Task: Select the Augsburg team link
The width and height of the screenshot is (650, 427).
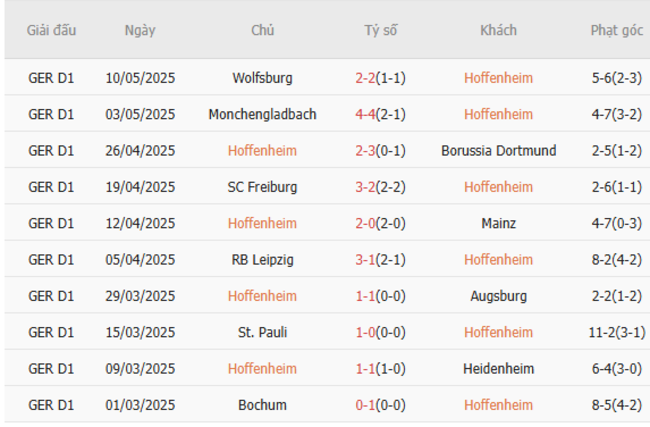Action: pyautogui.click(x=498, y=296)
